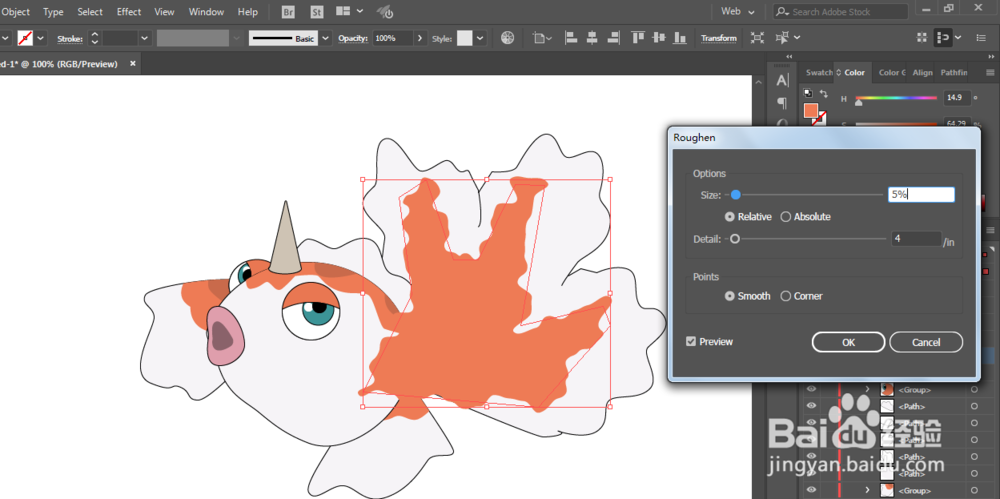Open the Character panel icon
This screenshot has height=499, width=1000.
(x=783, y=80)
